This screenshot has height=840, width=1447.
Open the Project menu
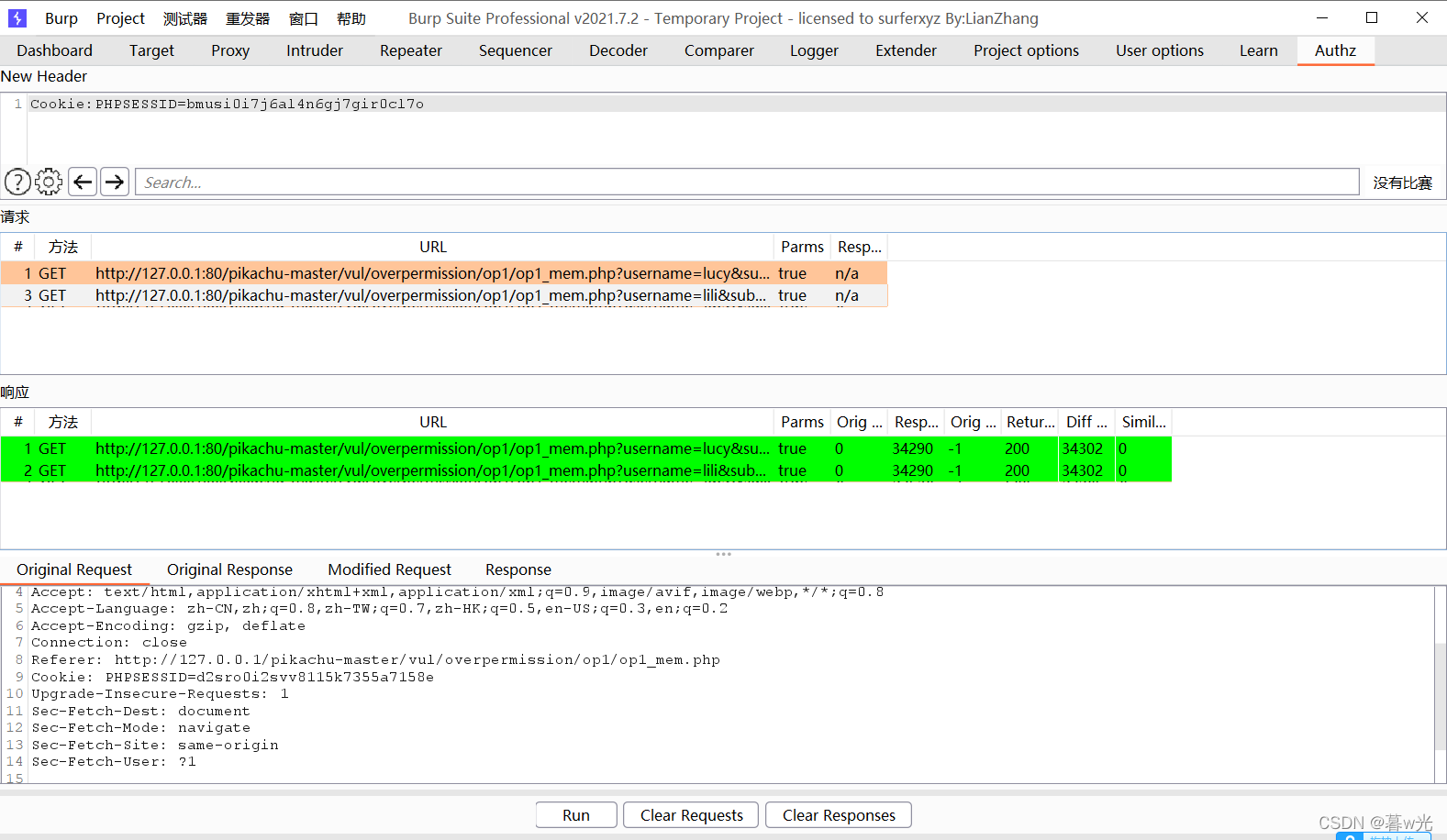coord(120,18)
